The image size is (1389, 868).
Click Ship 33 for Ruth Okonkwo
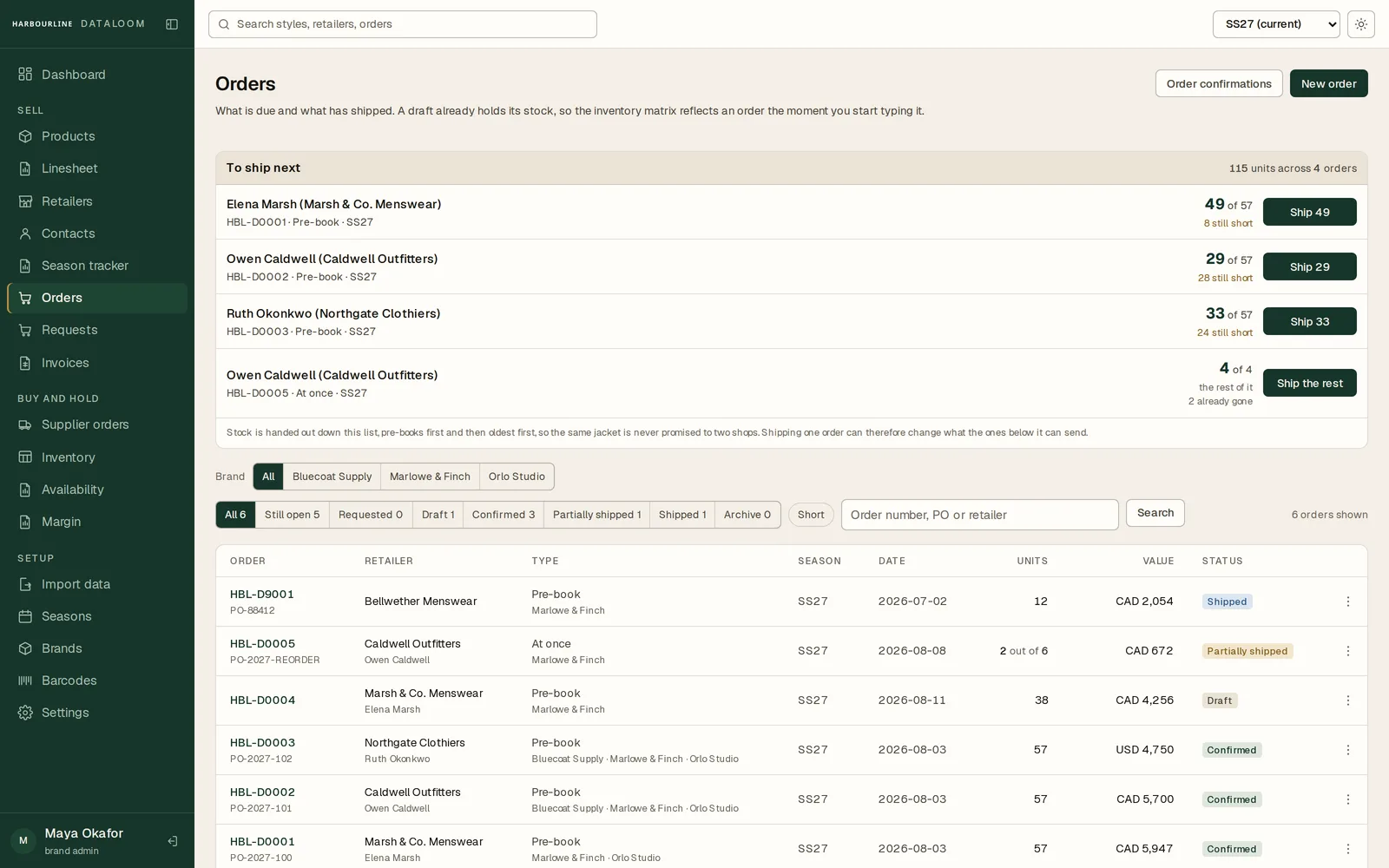point(1309,321)
